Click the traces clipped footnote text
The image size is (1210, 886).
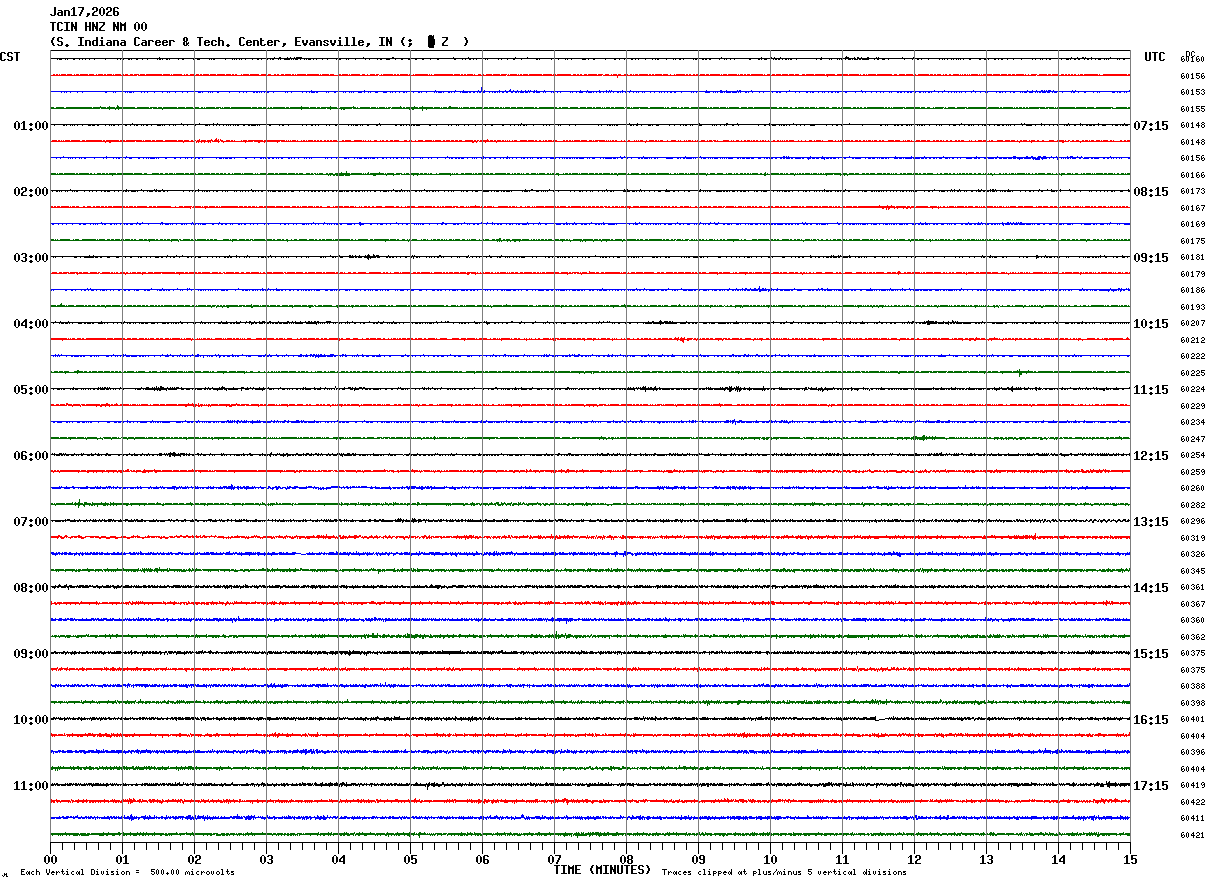[x=784, y=873]
